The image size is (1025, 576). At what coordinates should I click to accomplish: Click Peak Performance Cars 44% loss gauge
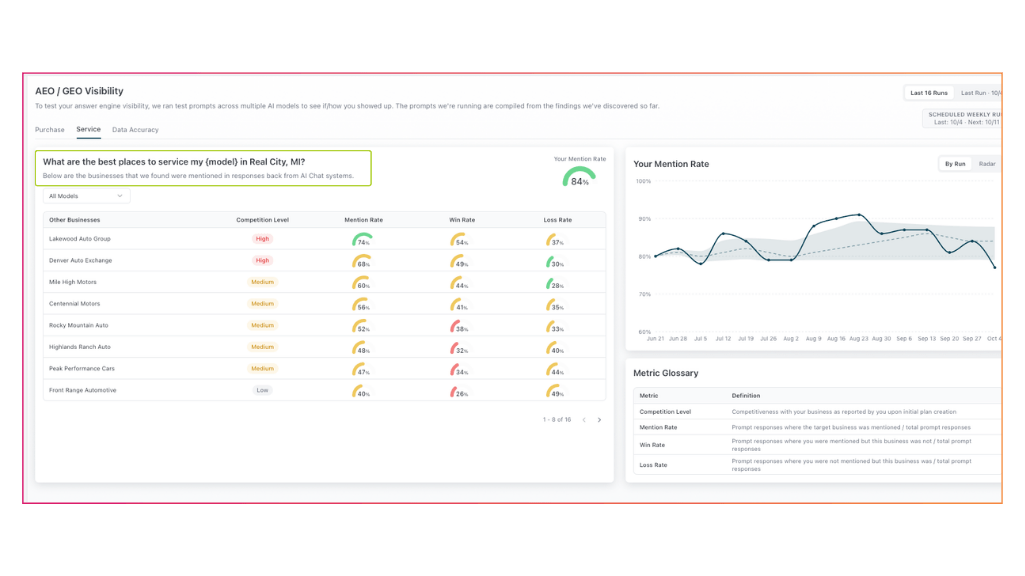[555, 369]
